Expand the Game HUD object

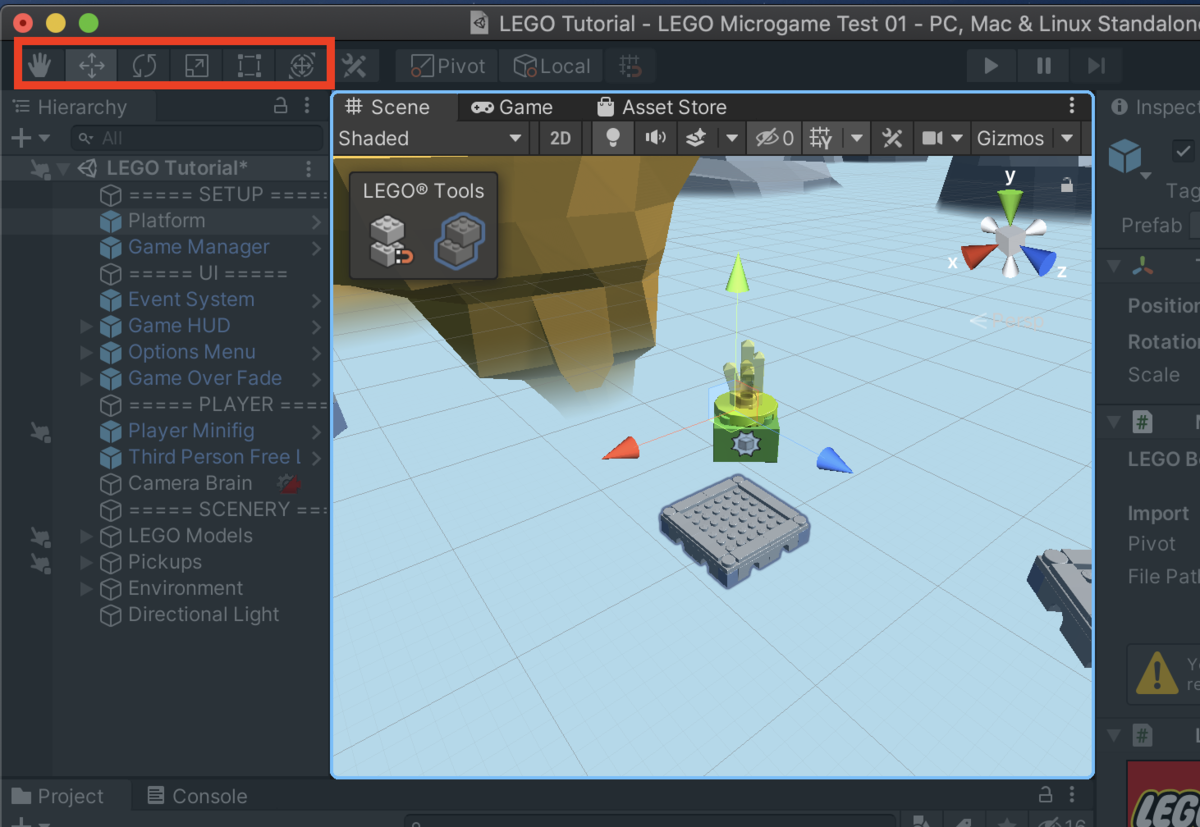[86, 325]
